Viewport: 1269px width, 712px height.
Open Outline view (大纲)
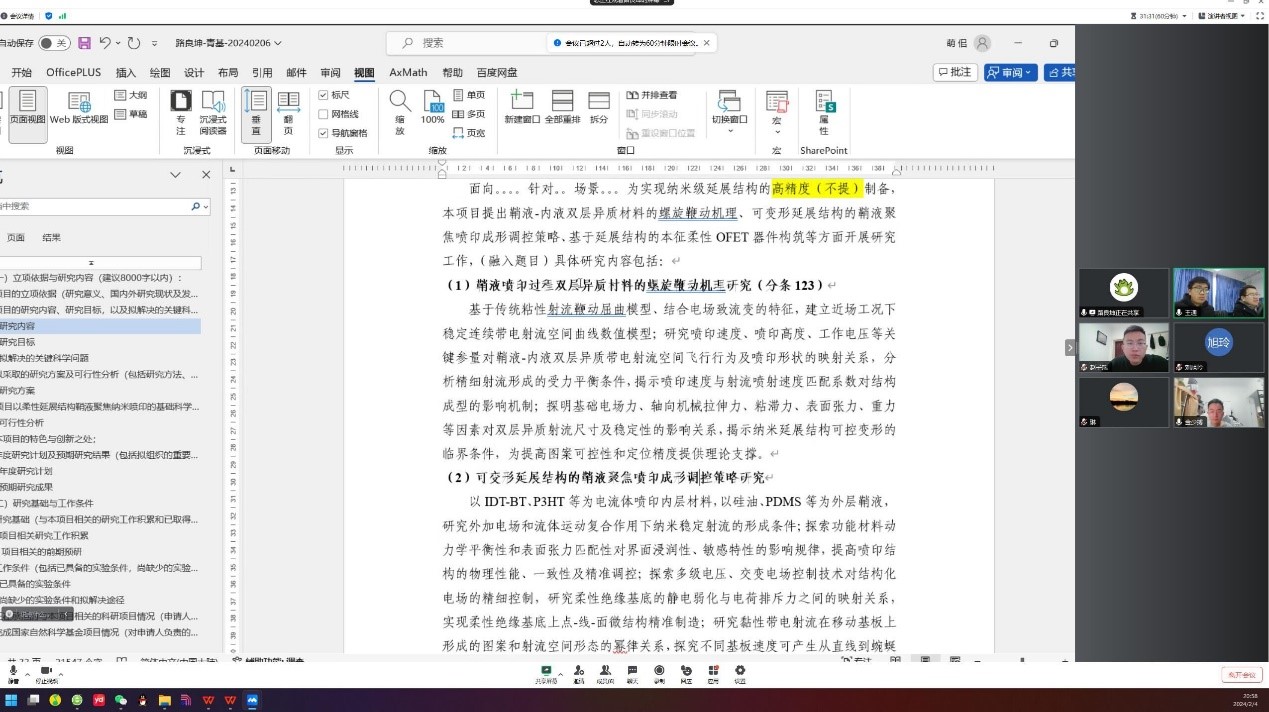(x=129, y=95)
